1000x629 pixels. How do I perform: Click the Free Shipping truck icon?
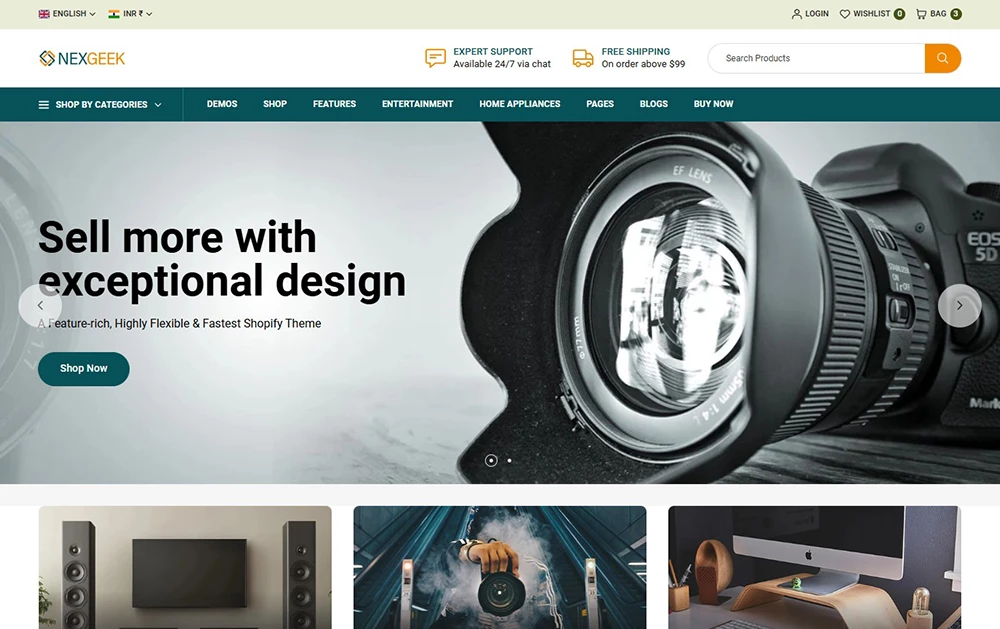581,58
